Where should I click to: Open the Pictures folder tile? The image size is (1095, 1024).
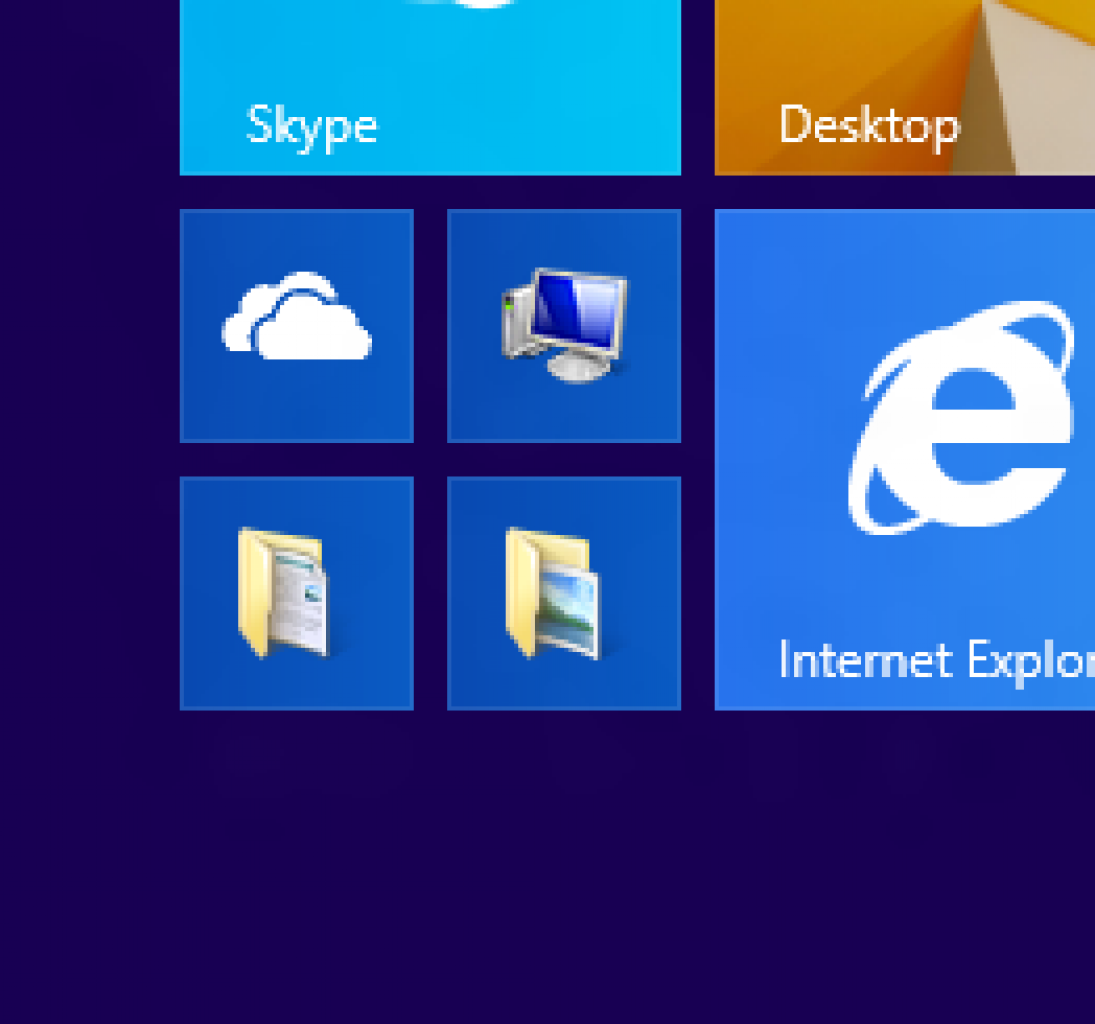point(564,594)
